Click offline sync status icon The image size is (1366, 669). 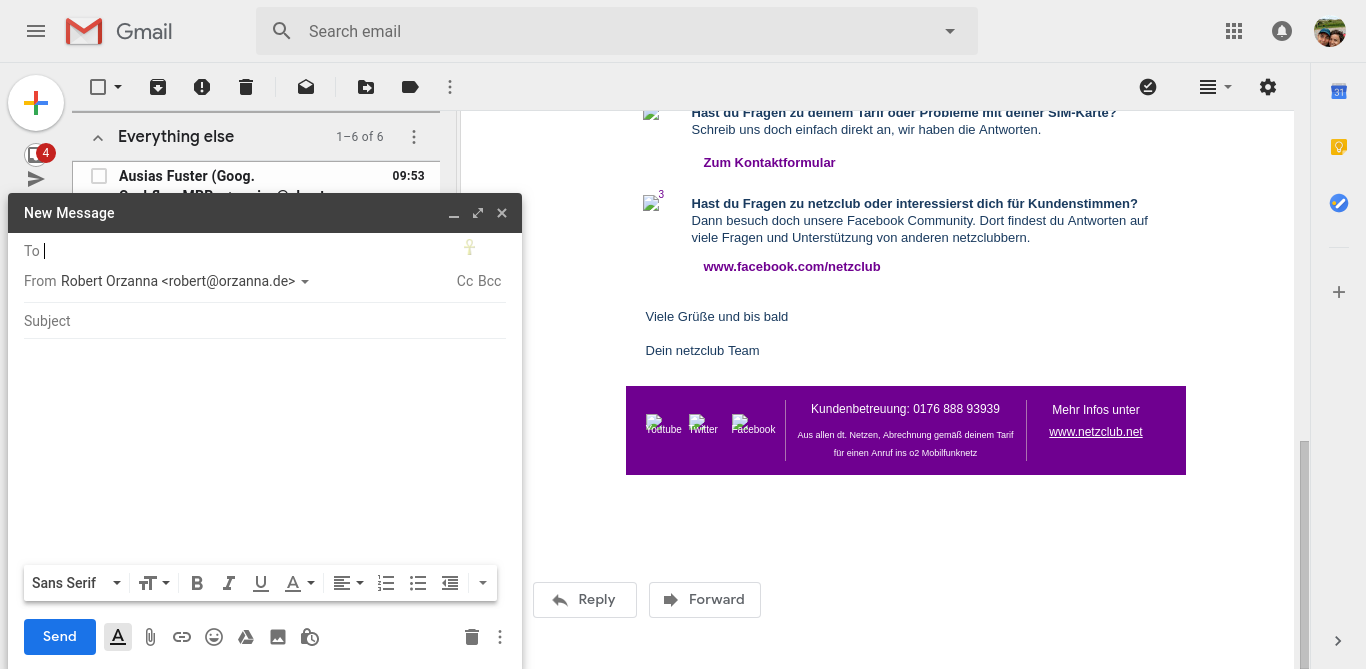coord(1148,87)
